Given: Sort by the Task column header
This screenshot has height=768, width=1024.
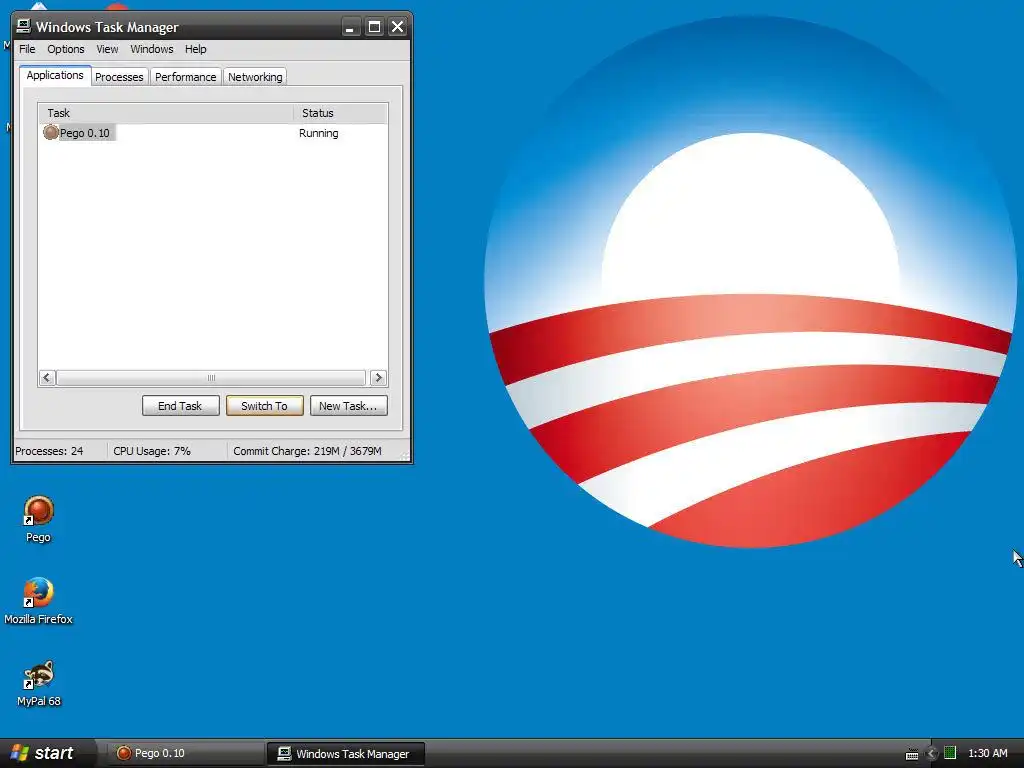Looking at the screenshot, I should pyautogui.click(x=166, y=113).
